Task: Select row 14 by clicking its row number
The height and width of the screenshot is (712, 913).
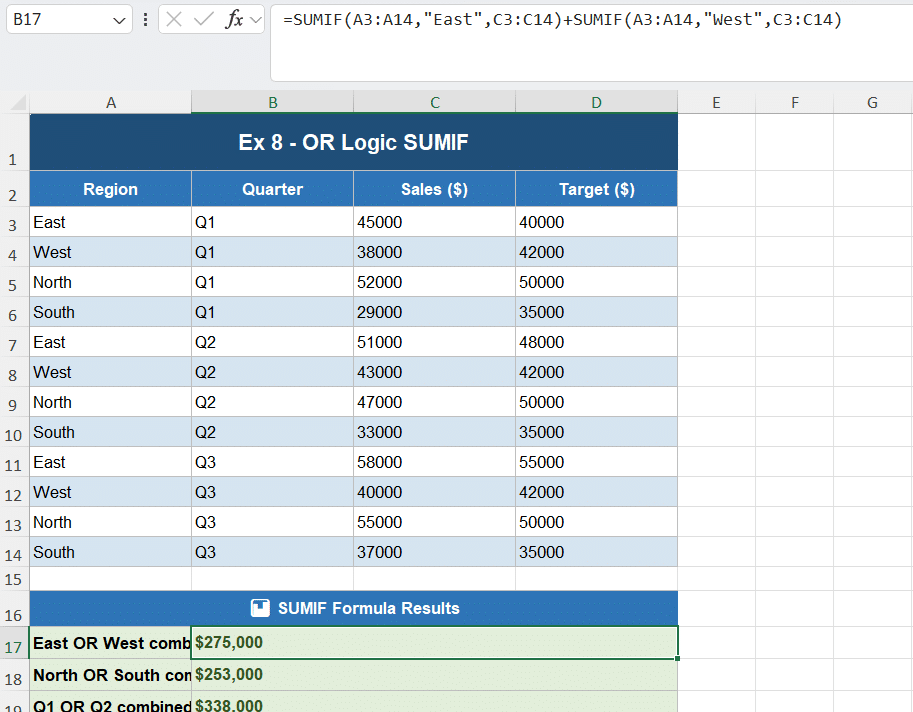Action: pyautogui.click(x=13, y=552)
